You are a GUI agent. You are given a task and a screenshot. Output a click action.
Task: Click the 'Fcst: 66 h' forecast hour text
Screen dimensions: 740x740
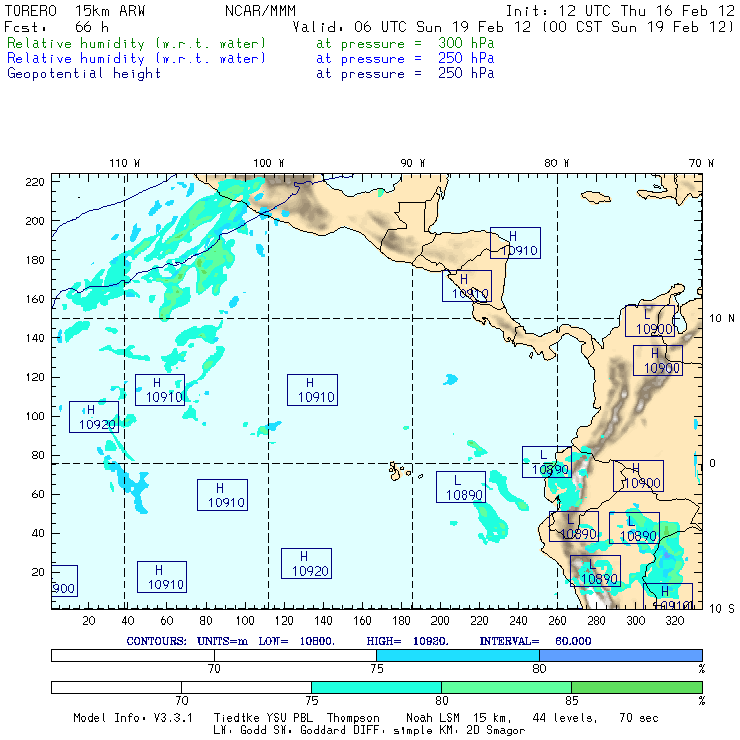(56, 27)
